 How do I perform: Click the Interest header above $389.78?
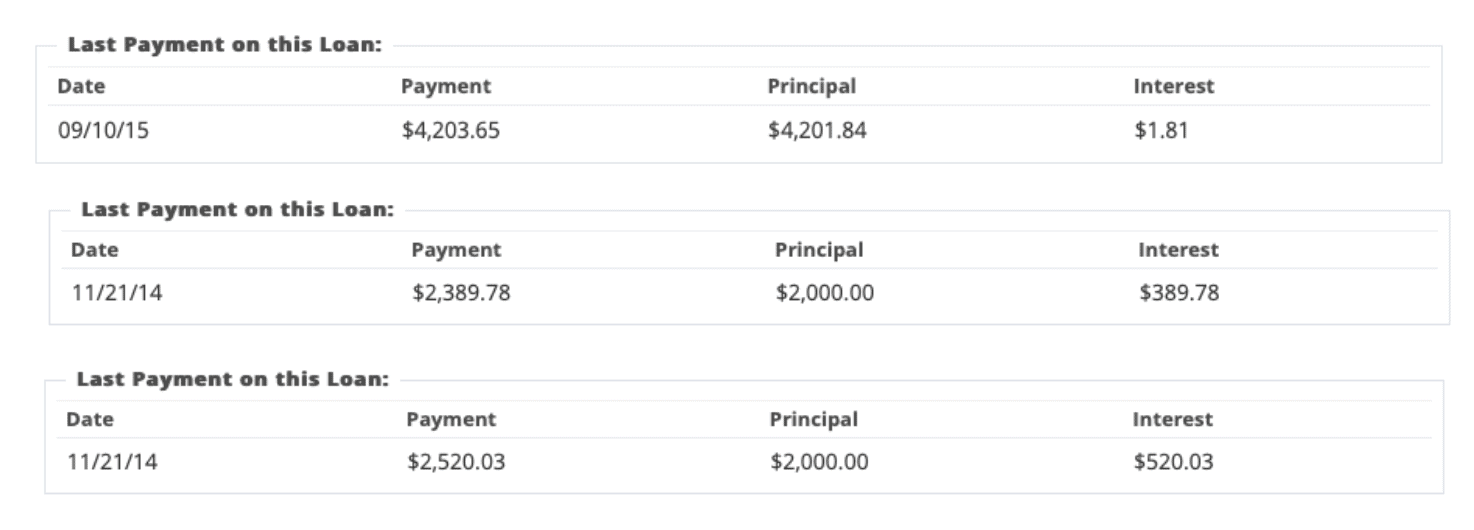click(x=1178, y=250)
